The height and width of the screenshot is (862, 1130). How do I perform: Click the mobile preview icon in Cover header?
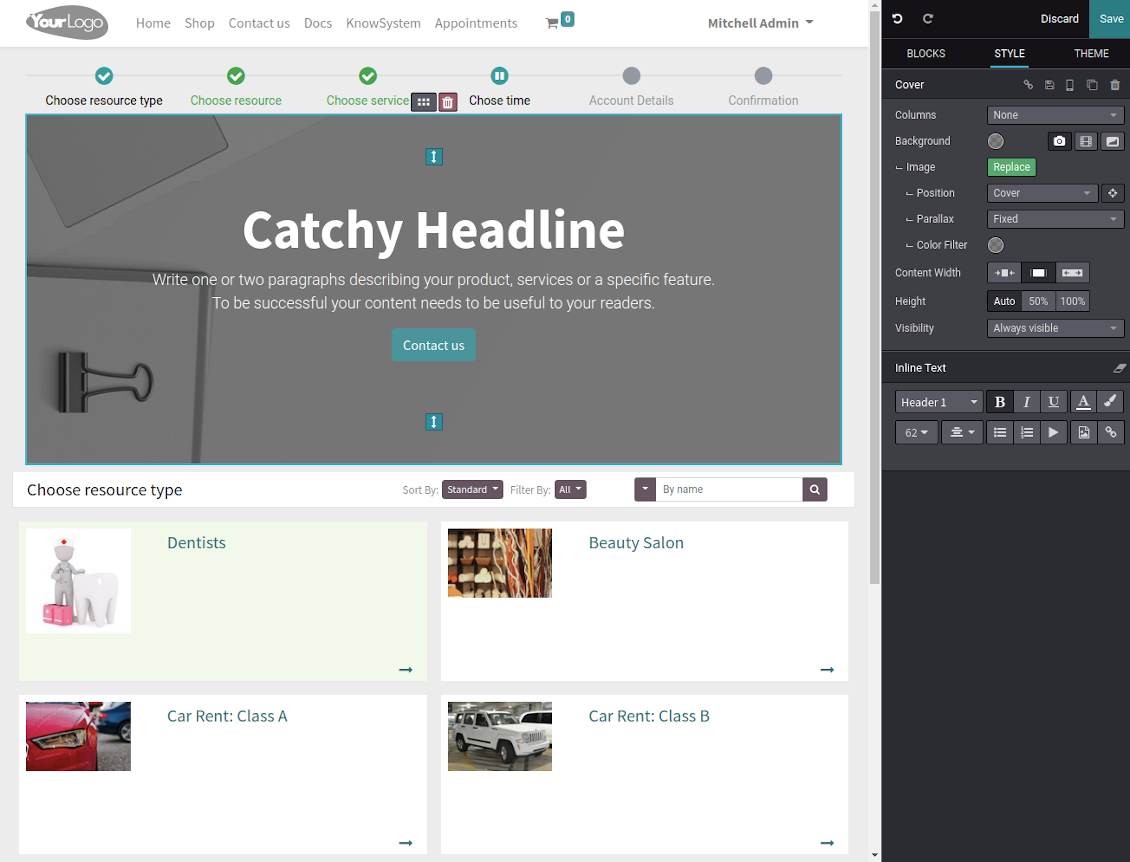click(1070, 85)
